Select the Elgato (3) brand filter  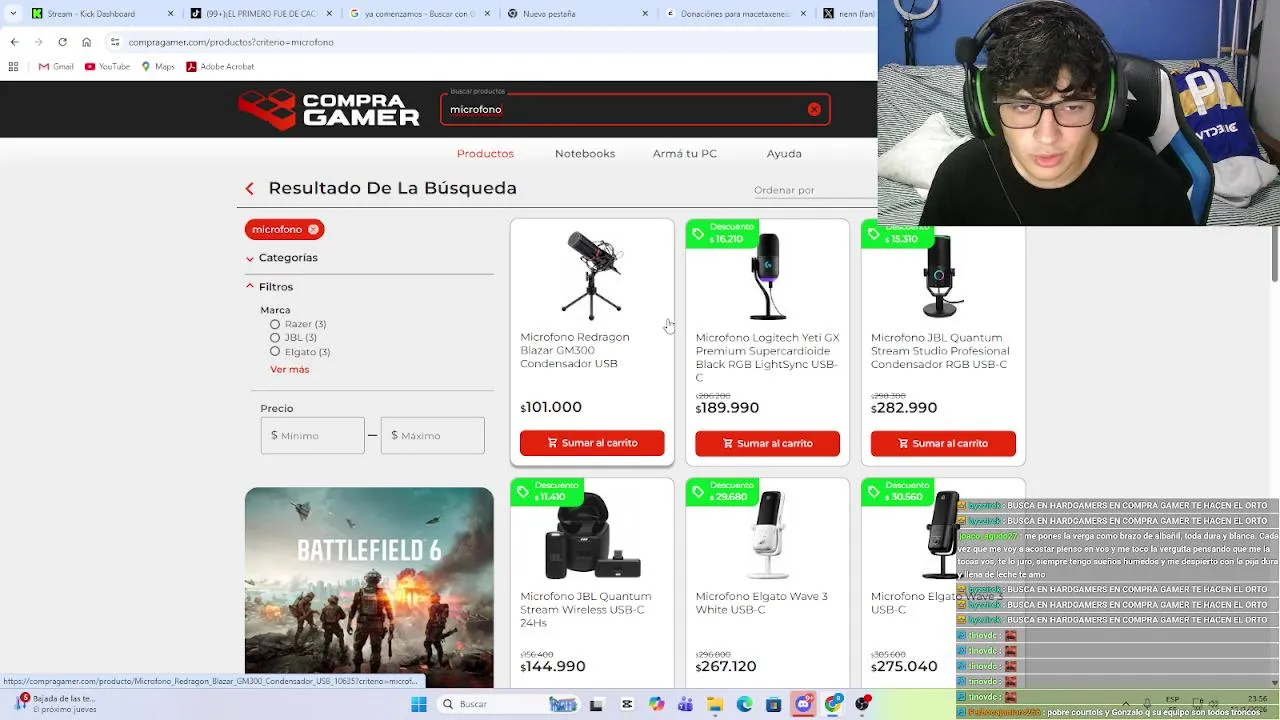pyautogui.click(x=275, y=352)
